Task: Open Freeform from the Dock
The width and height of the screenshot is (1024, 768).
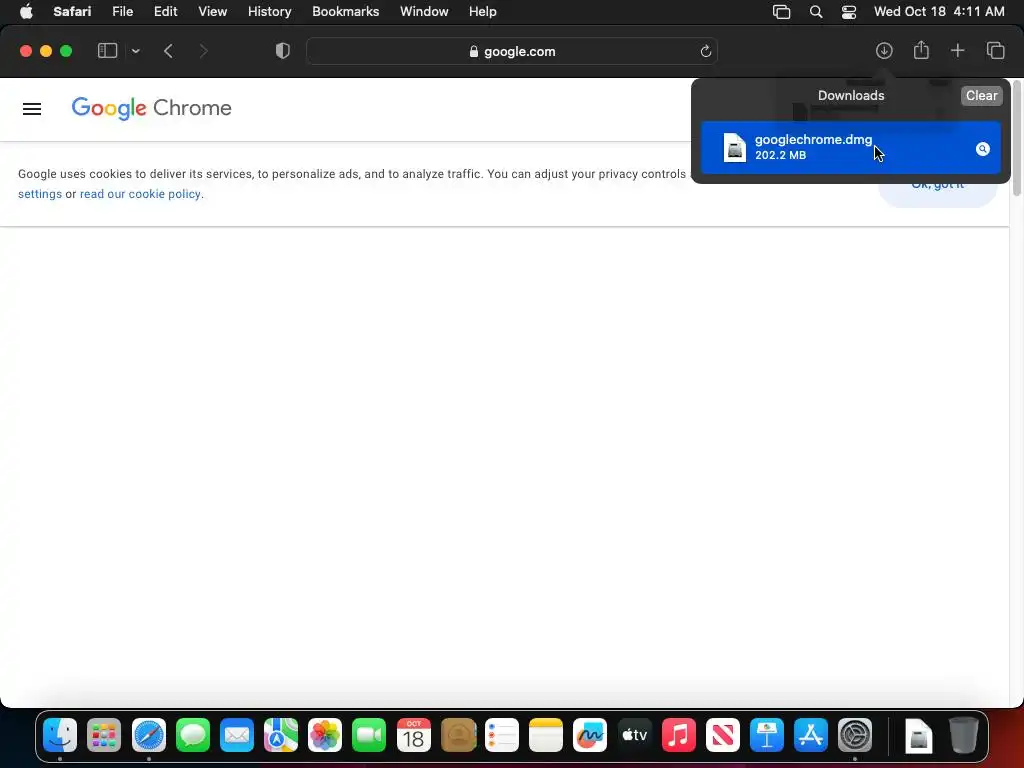Action: pyautogui.click(x=590, y=736)
